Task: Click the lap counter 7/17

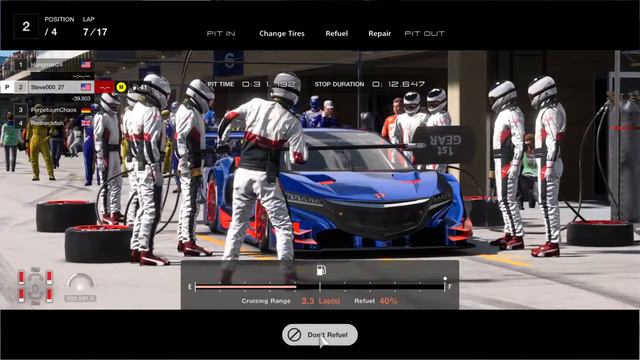Action: [x=95, y=32]
